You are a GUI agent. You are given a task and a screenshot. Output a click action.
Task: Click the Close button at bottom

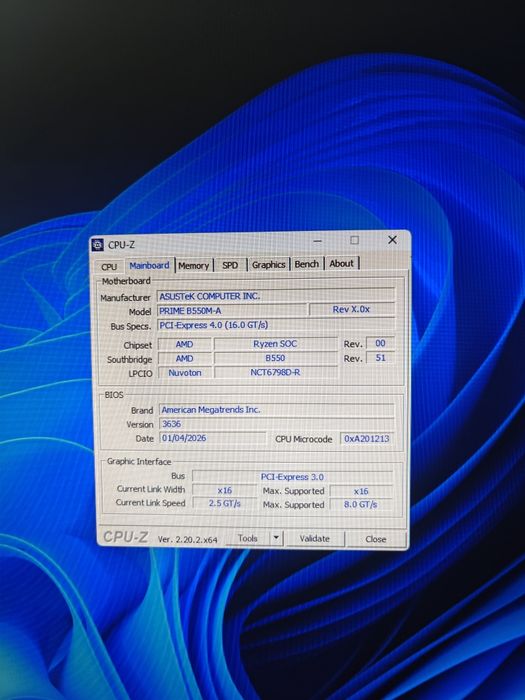click(x=376, y=539)
